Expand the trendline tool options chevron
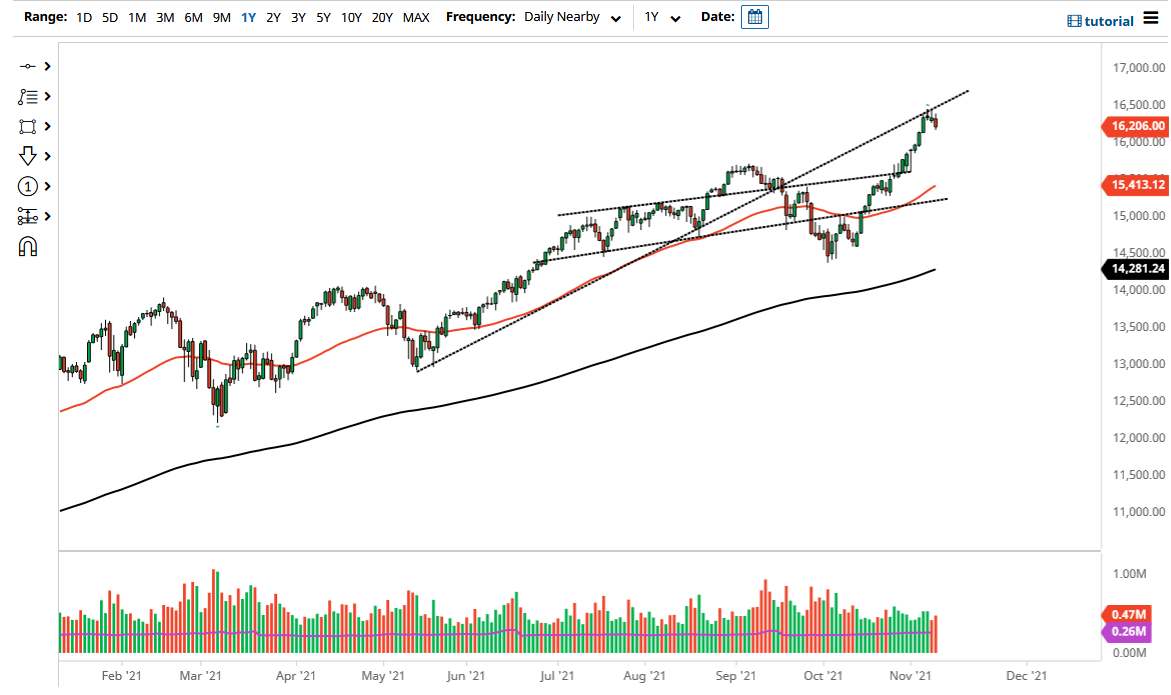The width and height of the screenshot is (1171, 695). click(x=46, y=66)
